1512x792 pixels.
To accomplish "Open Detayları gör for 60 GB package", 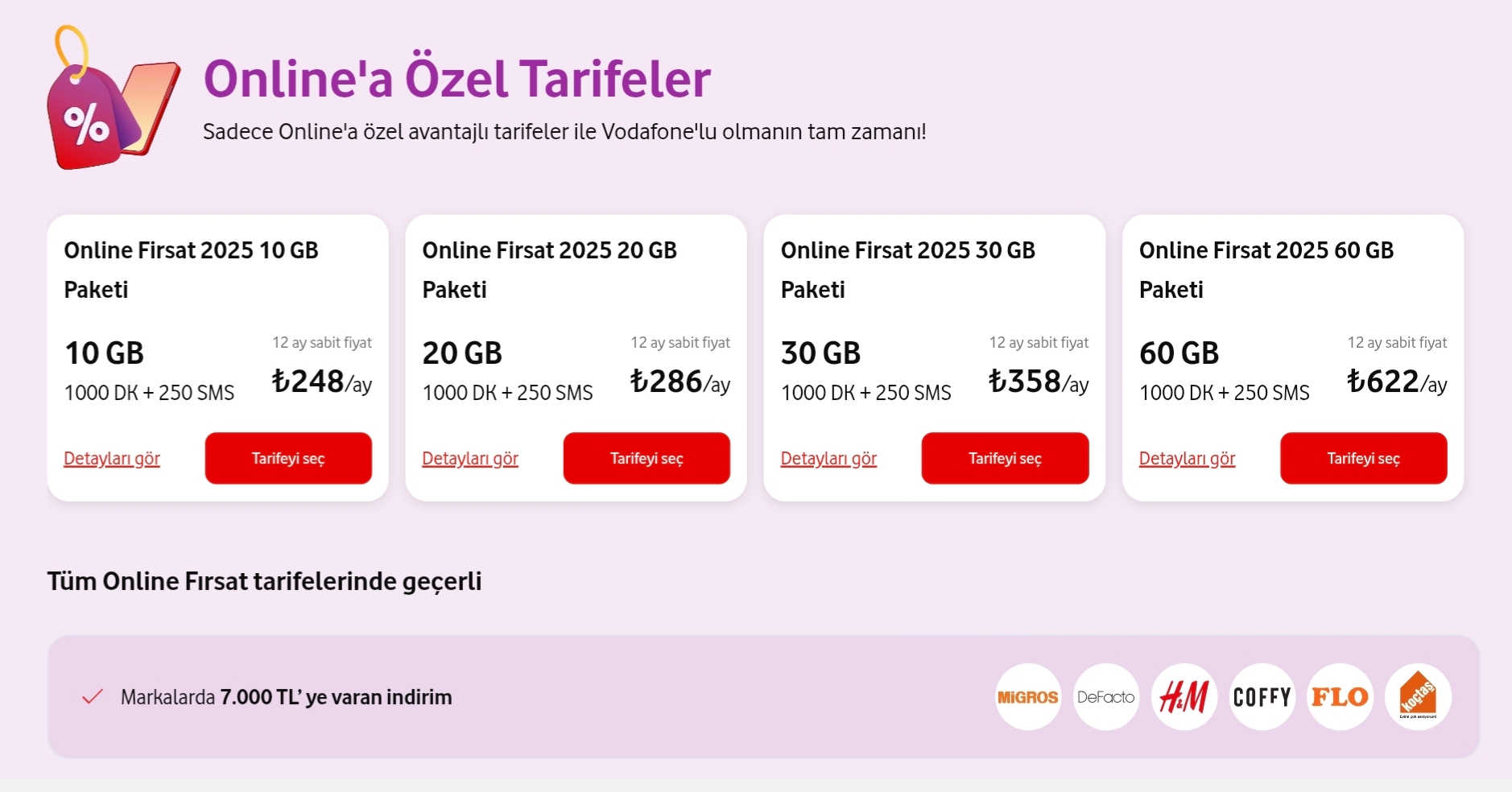I will pyautogui.click(x=1187, y=459).
